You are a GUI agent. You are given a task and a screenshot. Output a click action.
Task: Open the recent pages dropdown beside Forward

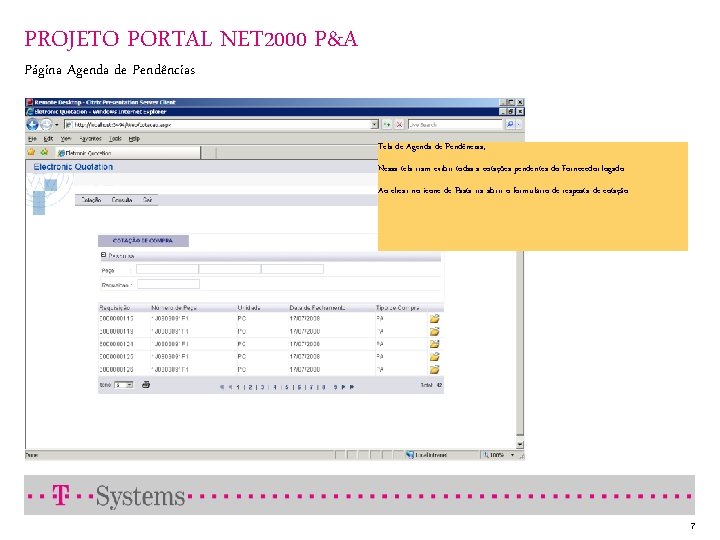click(x=57, y=125)
